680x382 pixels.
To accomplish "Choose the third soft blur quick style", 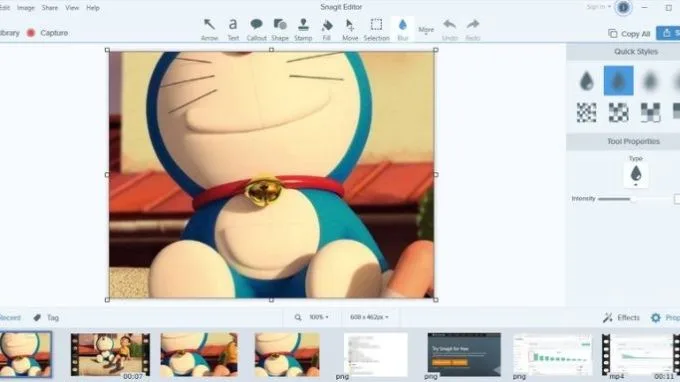I will [651, 81].
